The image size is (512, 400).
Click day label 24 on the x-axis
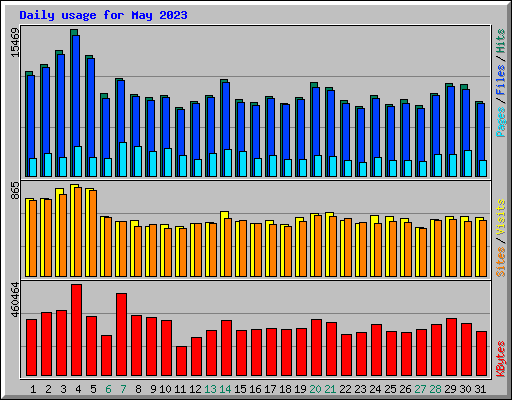(375, 389)
